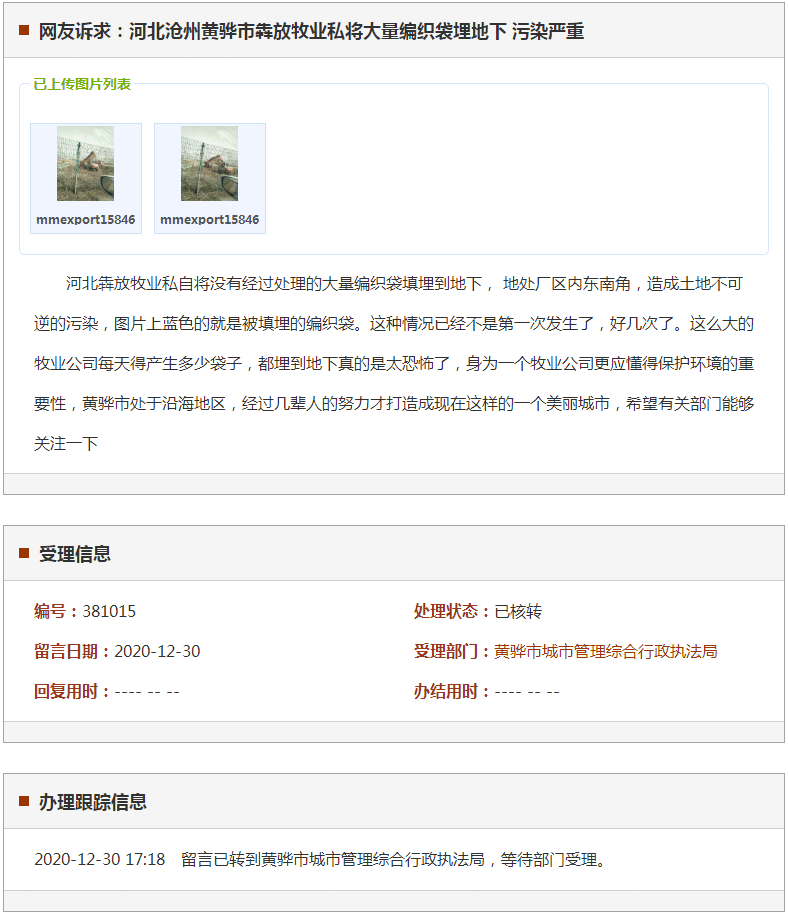Click the second thumbnail's file name caption
The image size is (788, 919).
pos(209,219)
